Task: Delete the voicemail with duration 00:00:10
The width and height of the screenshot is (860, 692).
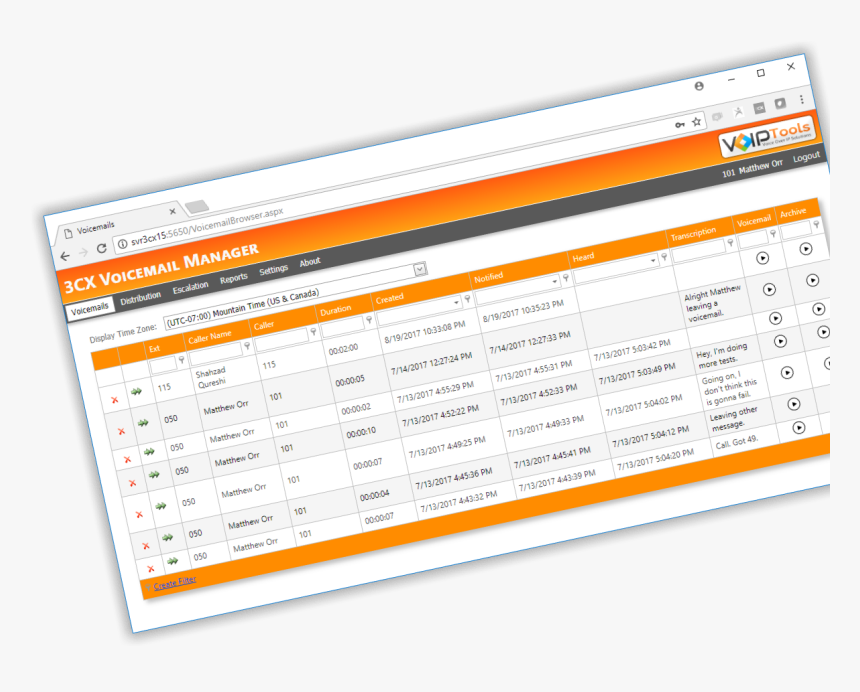Action: click(x=132, y=483)
